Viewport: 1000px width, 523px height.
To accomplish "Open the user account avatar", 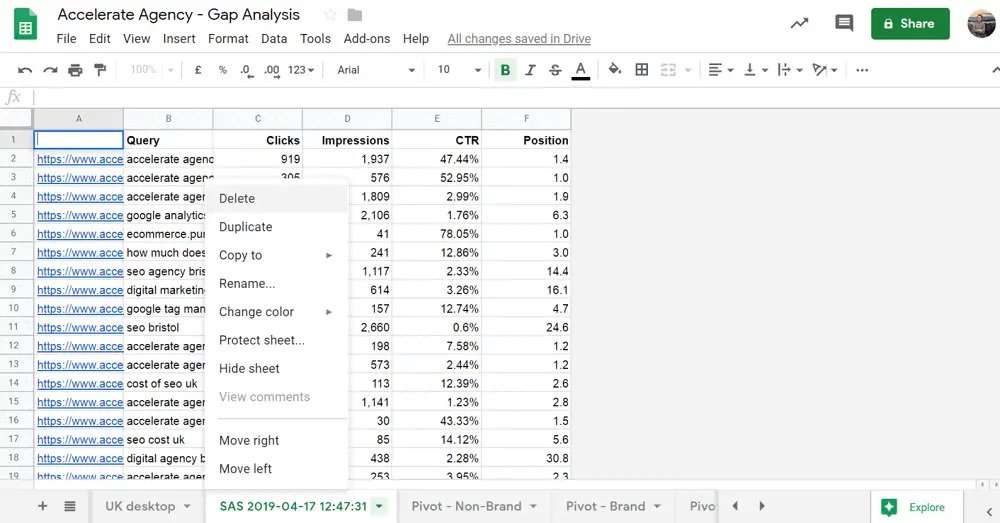I will click(981, 24).
